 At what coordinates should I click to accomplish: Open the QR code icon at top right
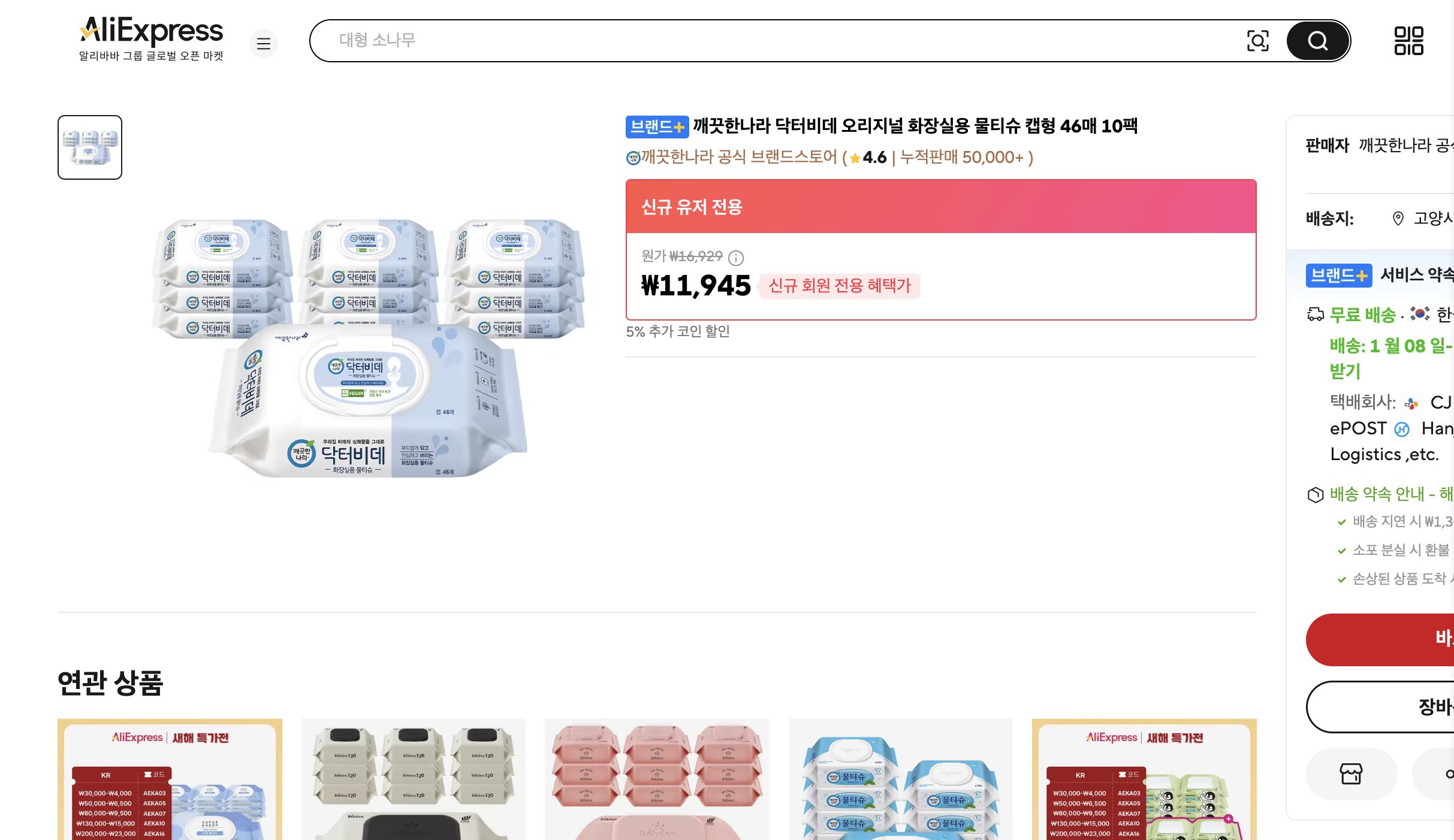1410,41
